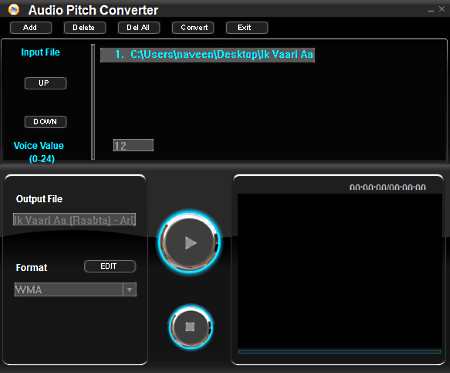Click the Format label
Viewport: 450px width, 373px height.
[x=31, y=268]
